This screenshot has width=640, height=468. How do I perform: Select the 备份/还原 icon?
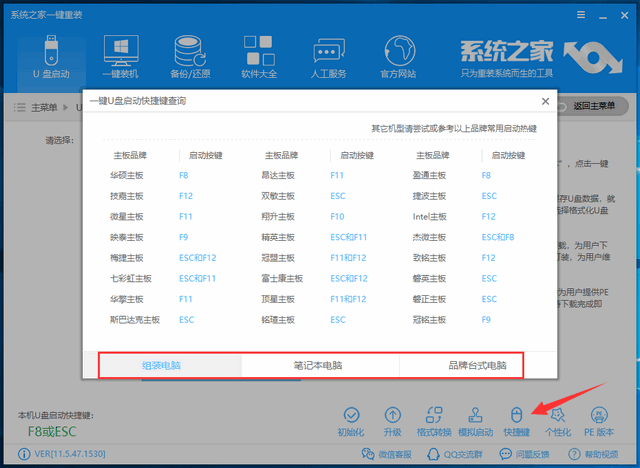click(190, 56)
